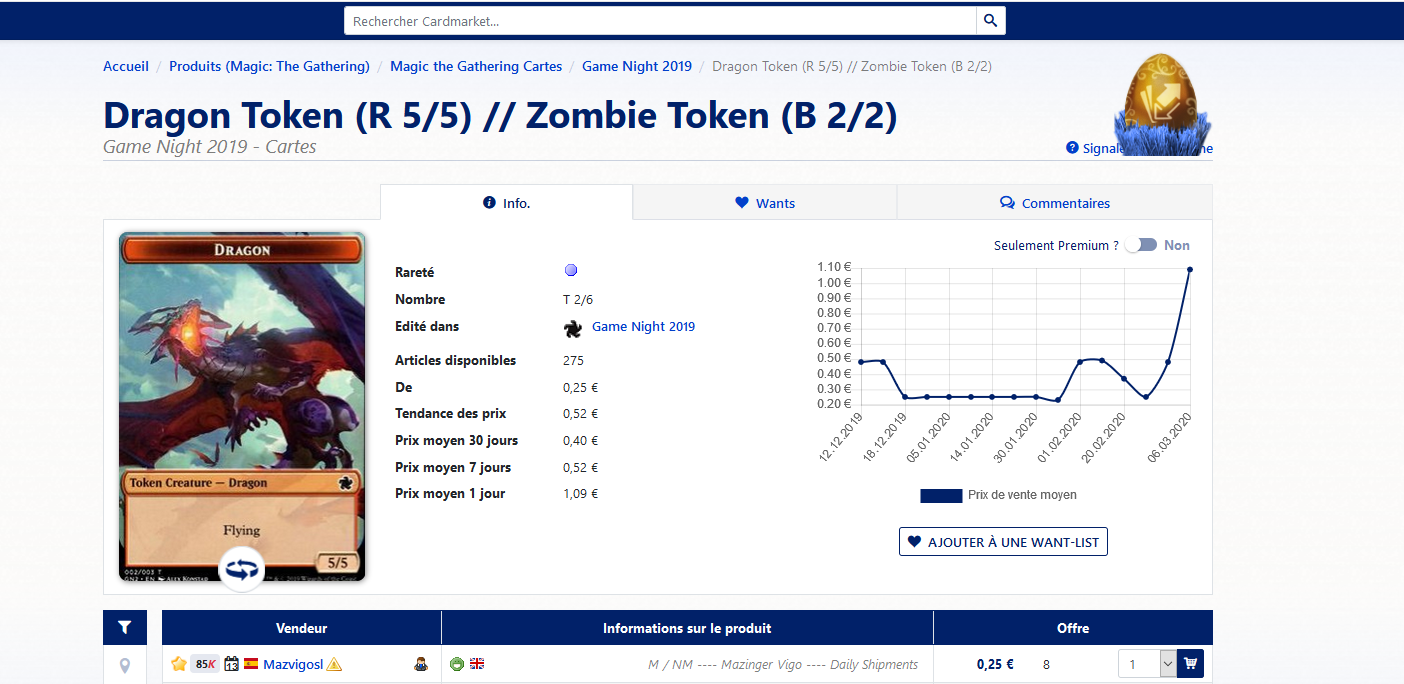Open Magic the Gathering Cartes breadcrumb
Viewport: 1404px width, 684px height.
click(x=476, y=66)
